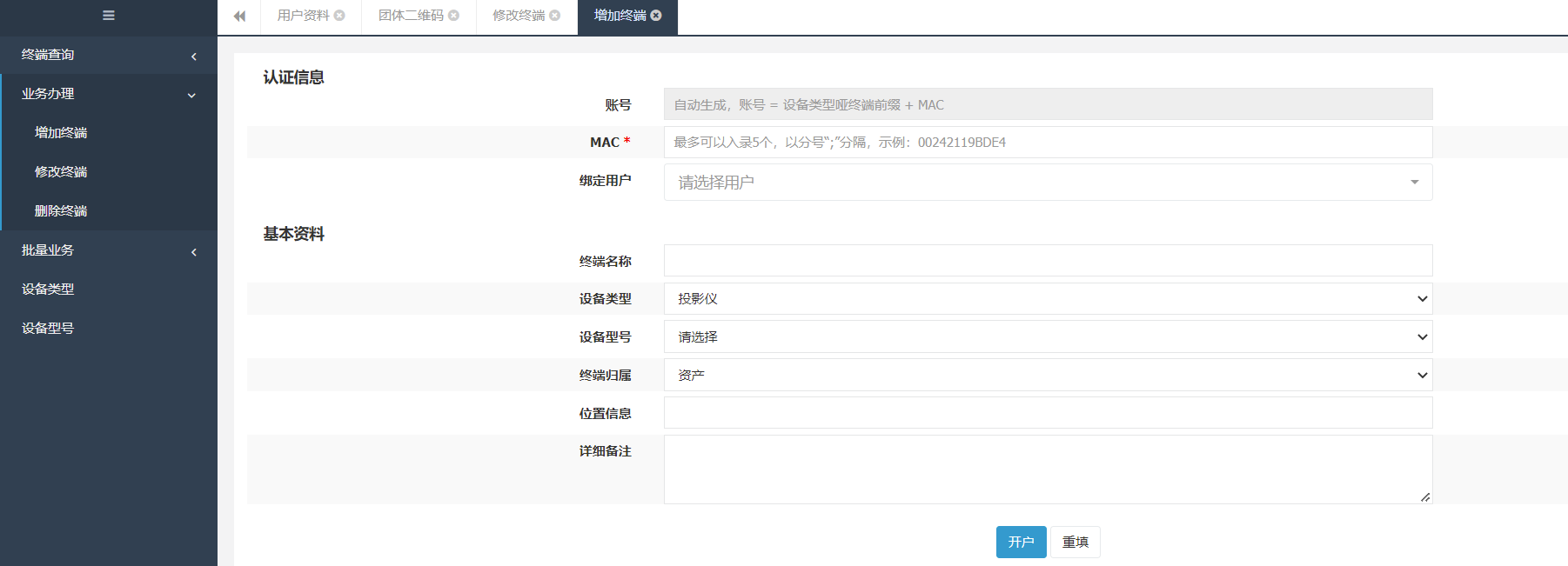Open the 设备型号 dropdown
Image resolution: width=1568 pixels, height=566 pixels.
pos(1048,337)
